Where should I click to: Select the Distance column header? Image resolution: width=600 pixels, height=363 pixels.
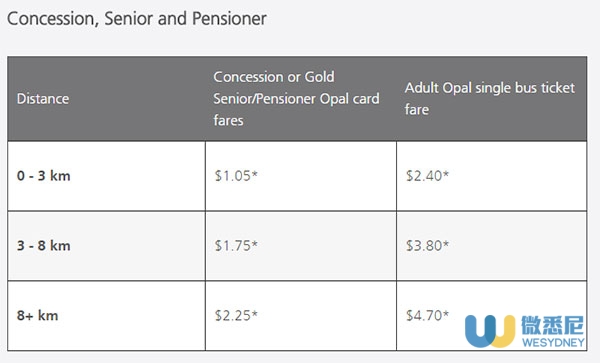43,99
